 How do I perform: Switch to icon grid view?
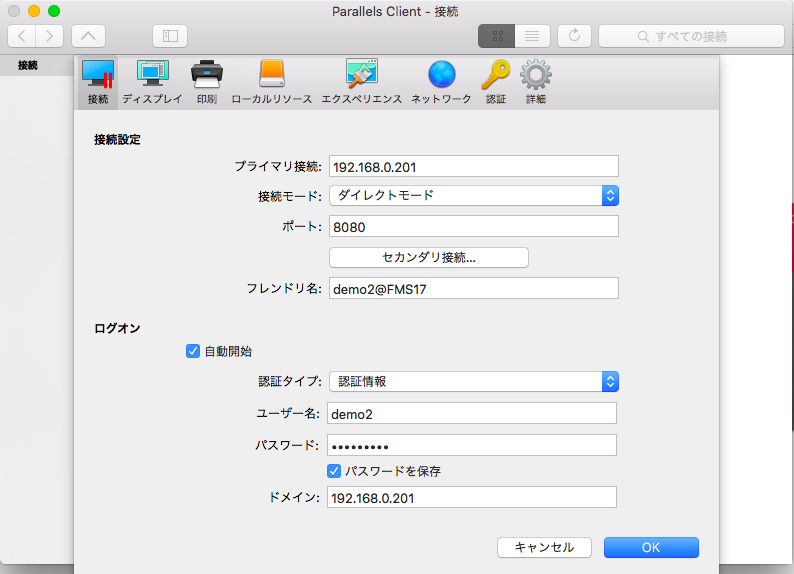point(497,36)
